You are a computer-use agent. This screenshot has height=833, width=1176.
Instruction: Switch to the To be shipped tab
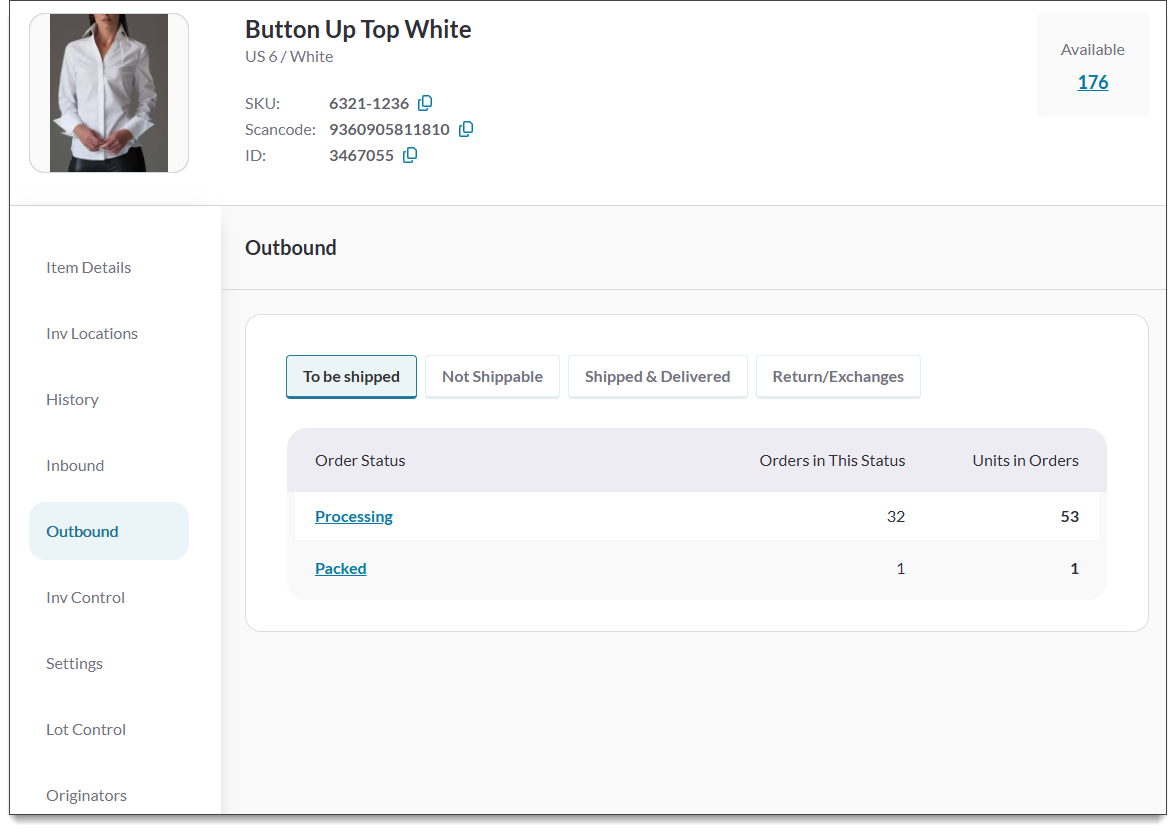351,377
